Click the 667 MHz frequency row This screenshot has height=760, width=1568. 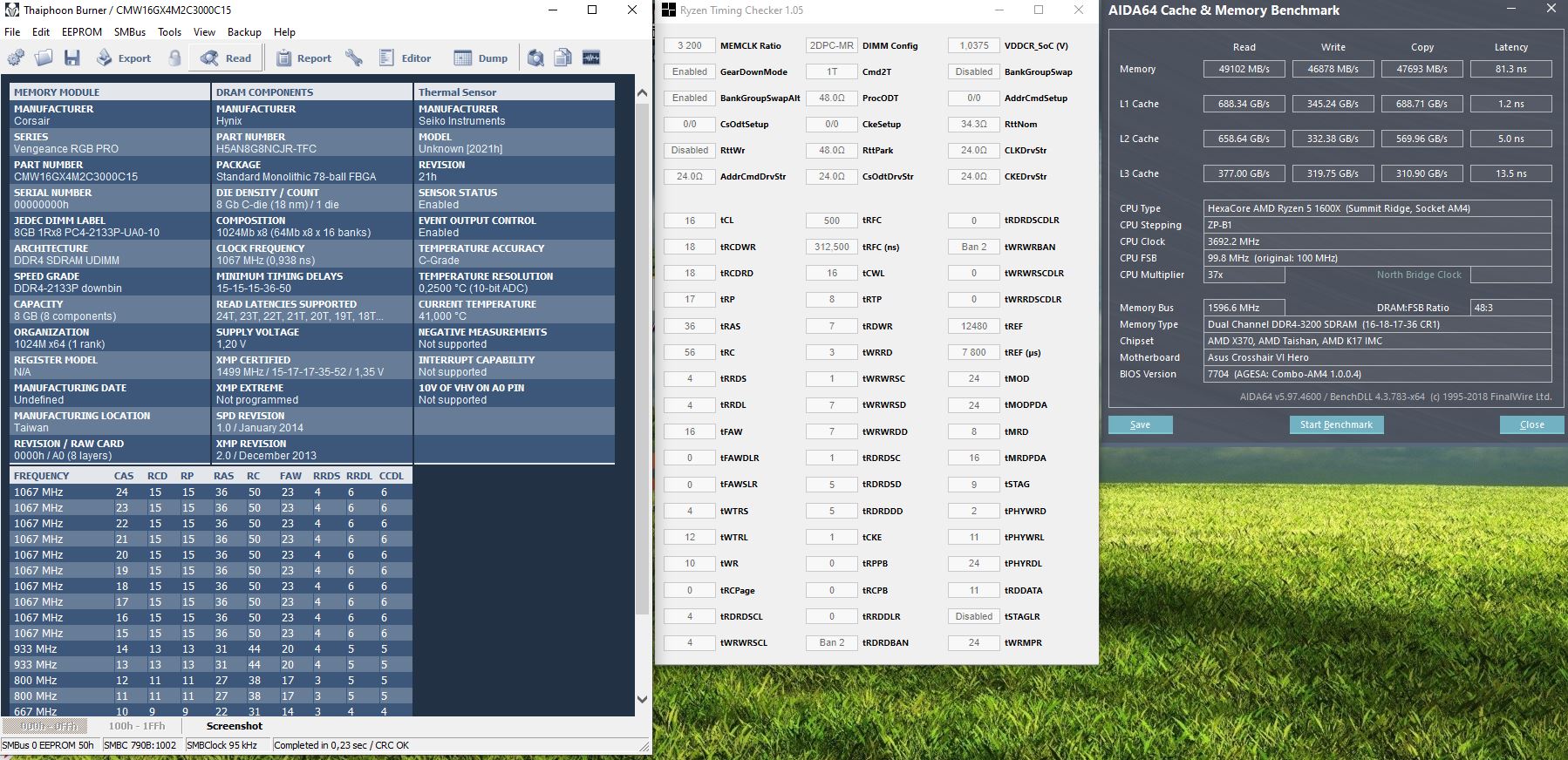210,711
